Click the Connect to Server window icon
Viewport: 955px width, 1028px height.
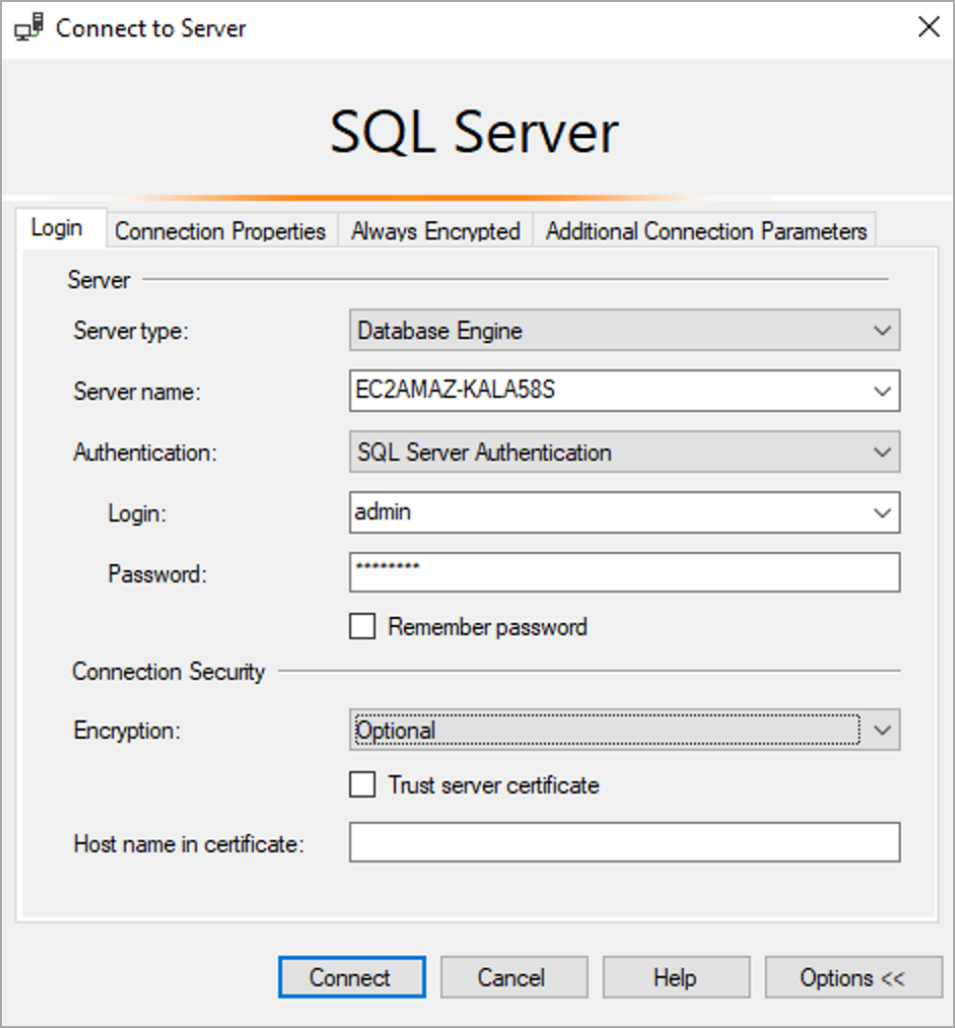pyautogui.click(x=29, y=28)
